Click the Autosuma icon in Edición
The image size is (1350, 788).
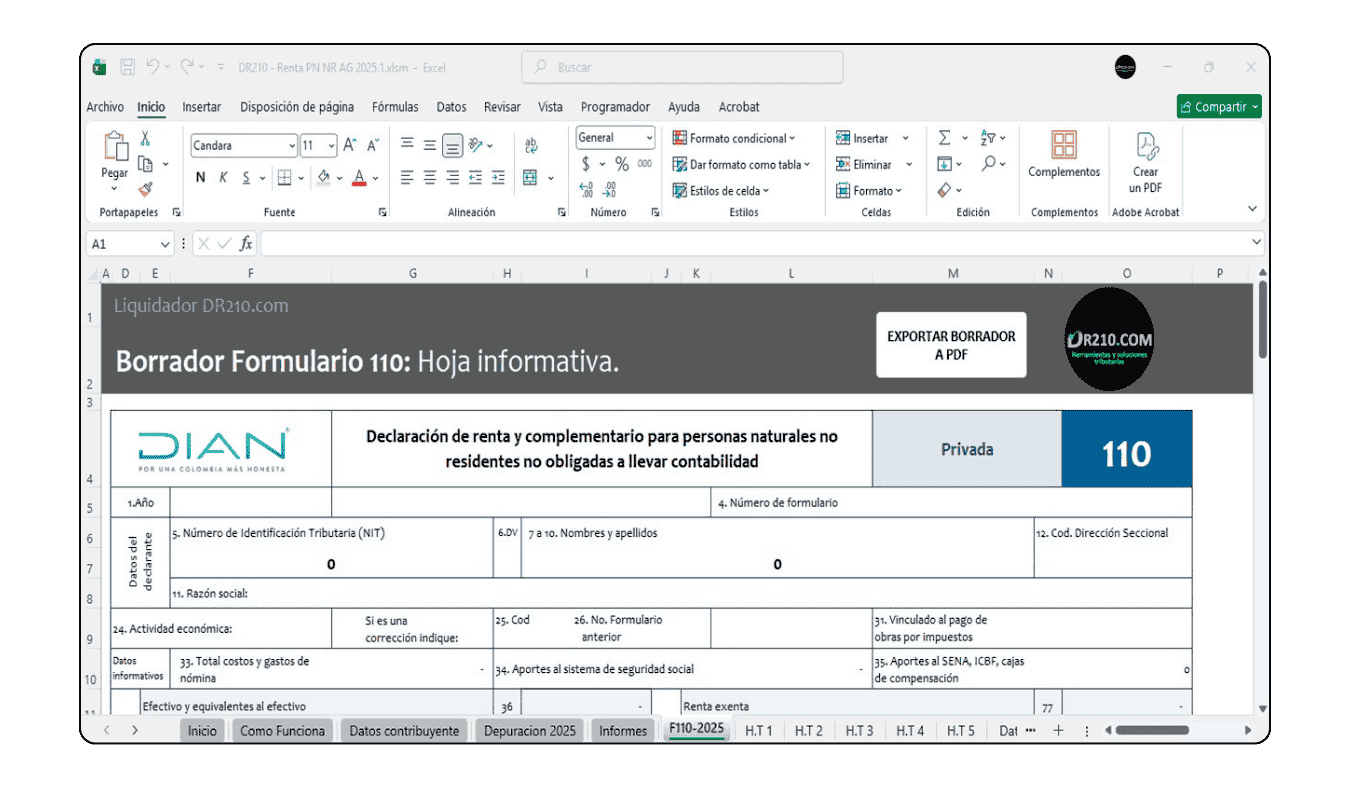pos(943,136)
